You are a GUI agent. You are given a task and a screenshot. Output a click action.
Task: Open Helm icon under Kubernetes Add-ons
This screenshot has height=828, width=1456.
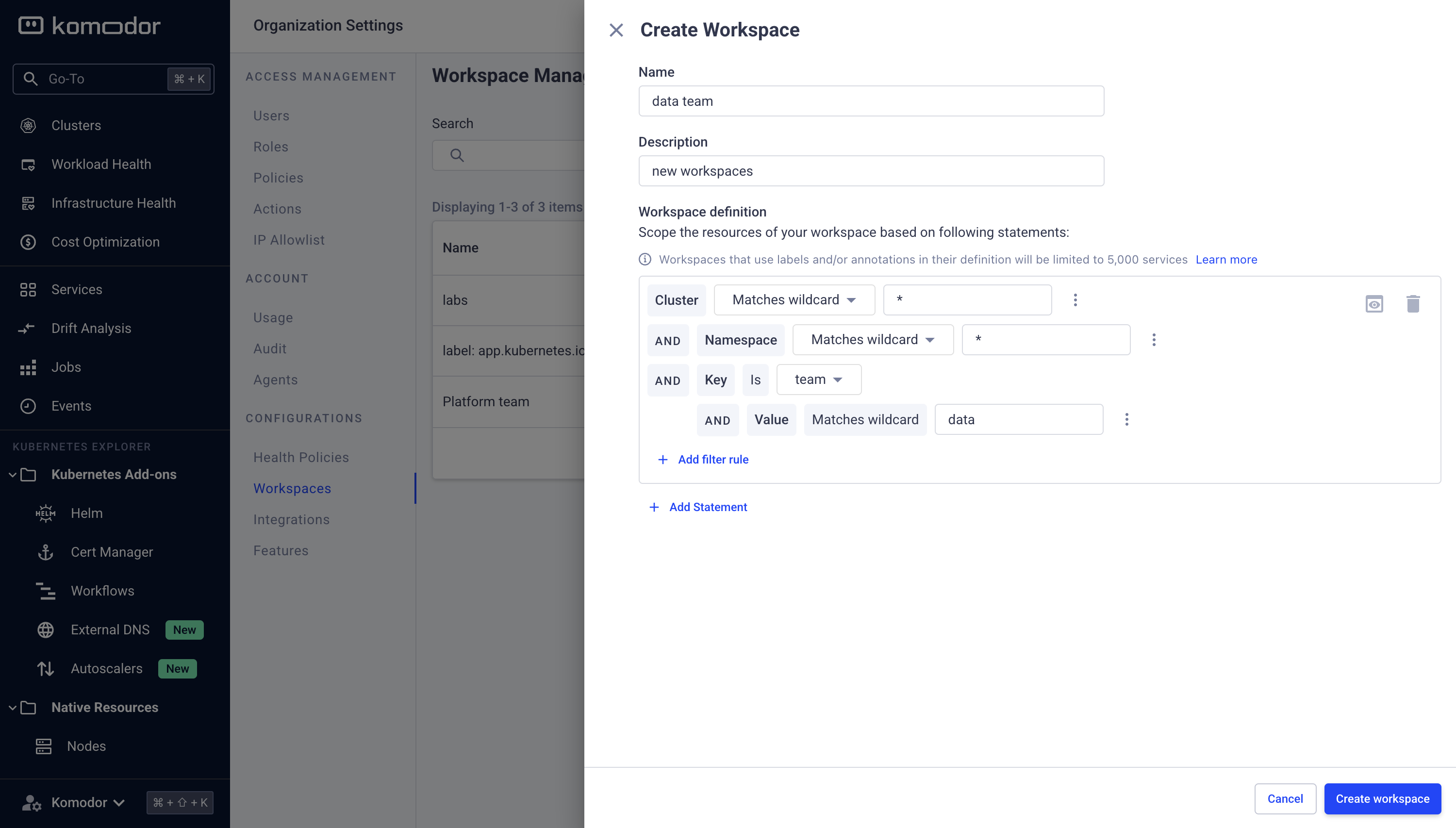click(46, 513)
